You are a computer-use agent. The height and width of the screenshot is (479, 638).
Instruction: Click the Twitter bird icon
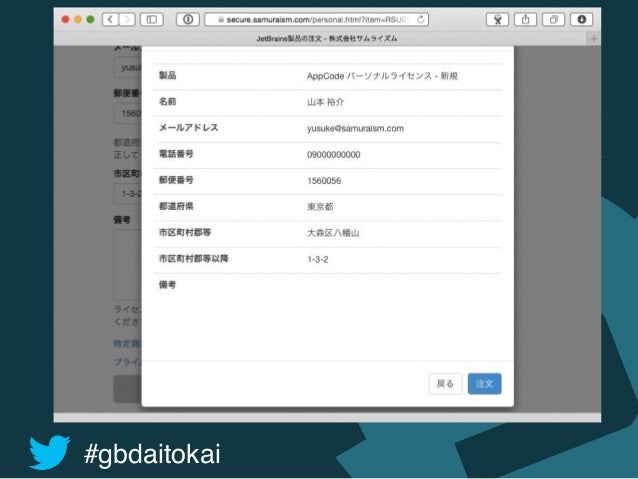tap(50, 453)
